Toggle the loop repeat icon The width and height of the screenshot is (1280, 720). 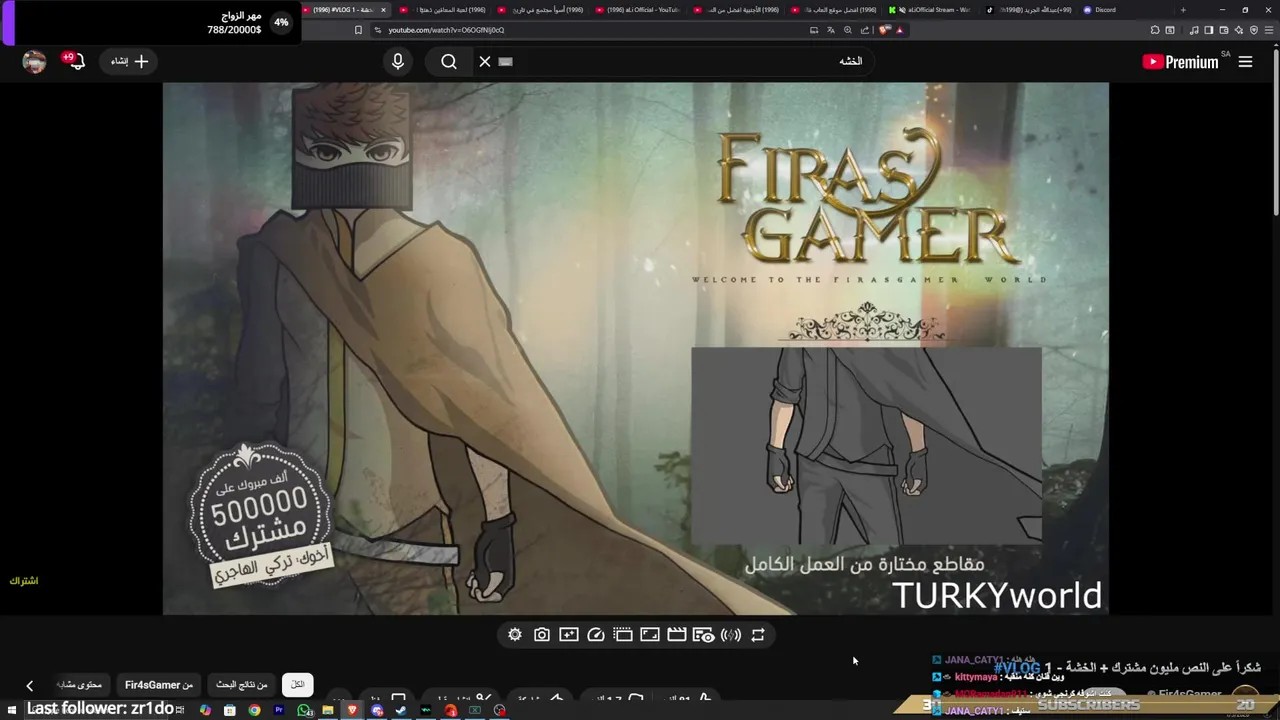(758, 635)
